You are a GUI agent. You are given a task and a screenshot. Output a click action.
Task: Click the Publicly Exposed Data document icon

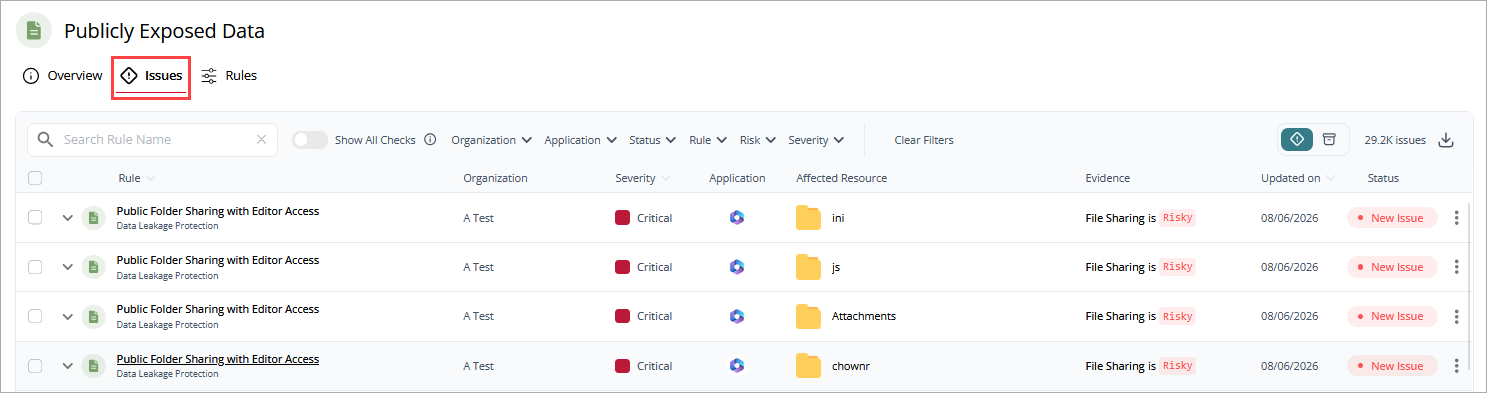point(33,30)
